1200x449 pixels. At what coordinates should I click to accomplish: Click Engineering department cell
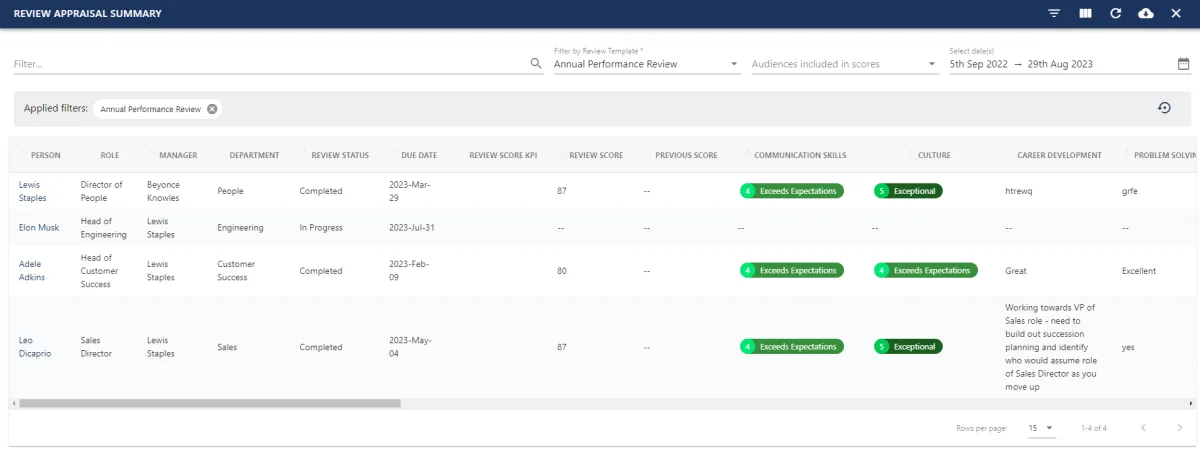240,227
